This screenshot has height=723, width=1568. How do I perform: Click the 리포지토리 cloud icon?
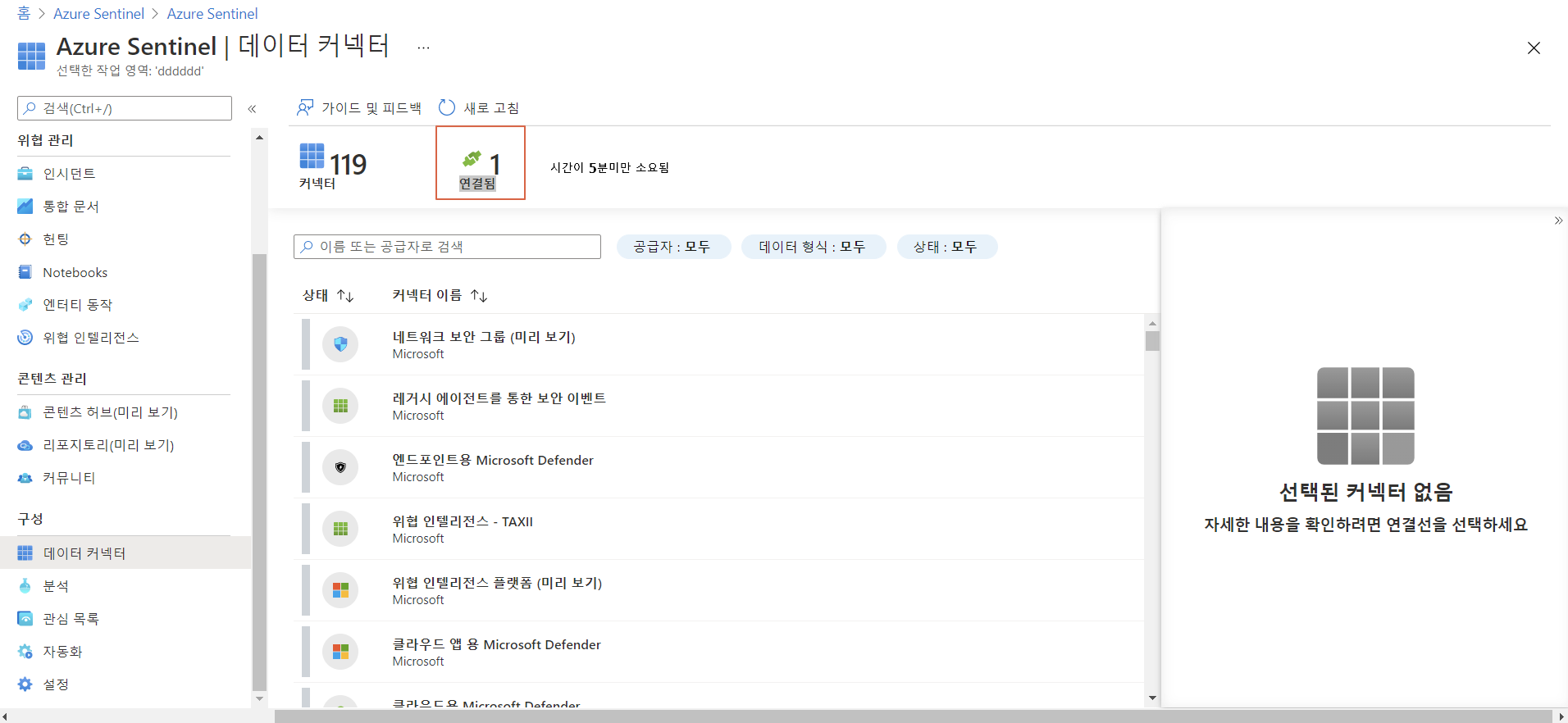coord(25,445)
